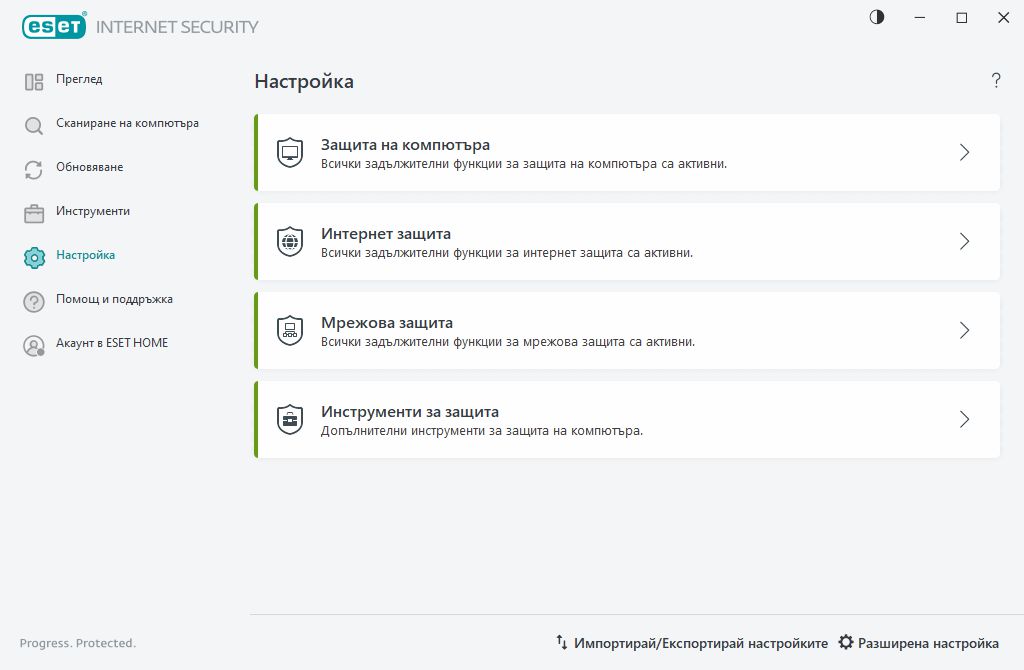
Task: Click Импортирай/Експортирай настройките link
Action: pos(692,643)
